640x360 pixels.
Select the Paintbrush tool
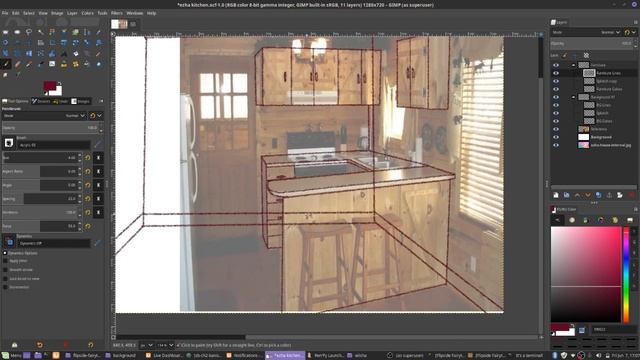6,64
